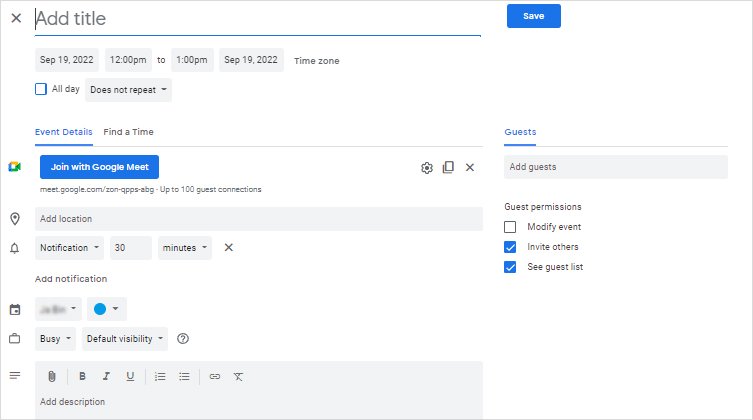Switch to the Find a Time tab
The image size is (753, 420).
128,132
